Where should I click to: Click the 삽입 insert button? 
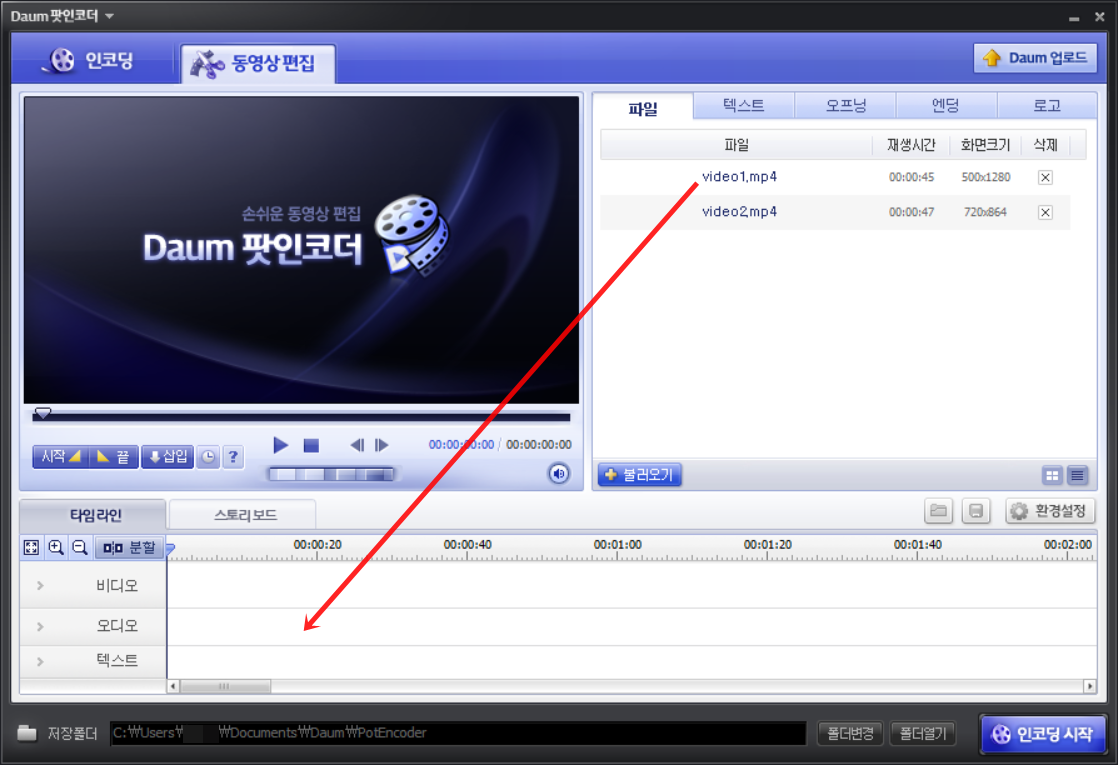click(x=168, y=456)
